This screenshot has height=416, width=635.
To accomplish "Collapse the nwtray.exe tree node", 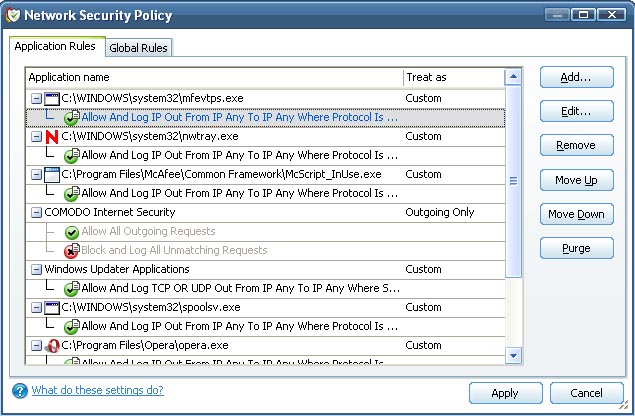I will [36, 137].
